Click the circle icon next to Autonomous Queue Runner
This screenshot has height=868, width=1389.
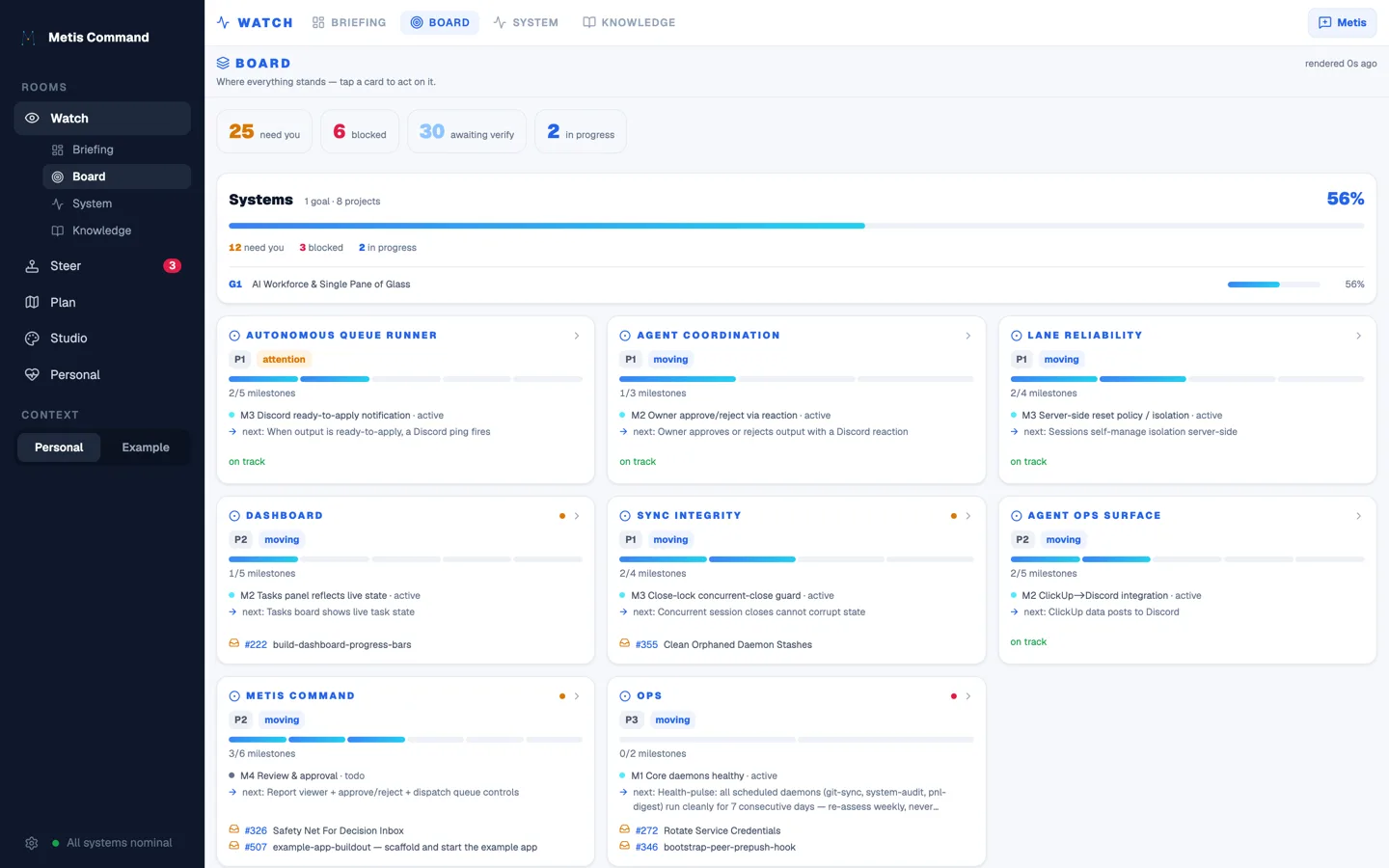[234, 336]
